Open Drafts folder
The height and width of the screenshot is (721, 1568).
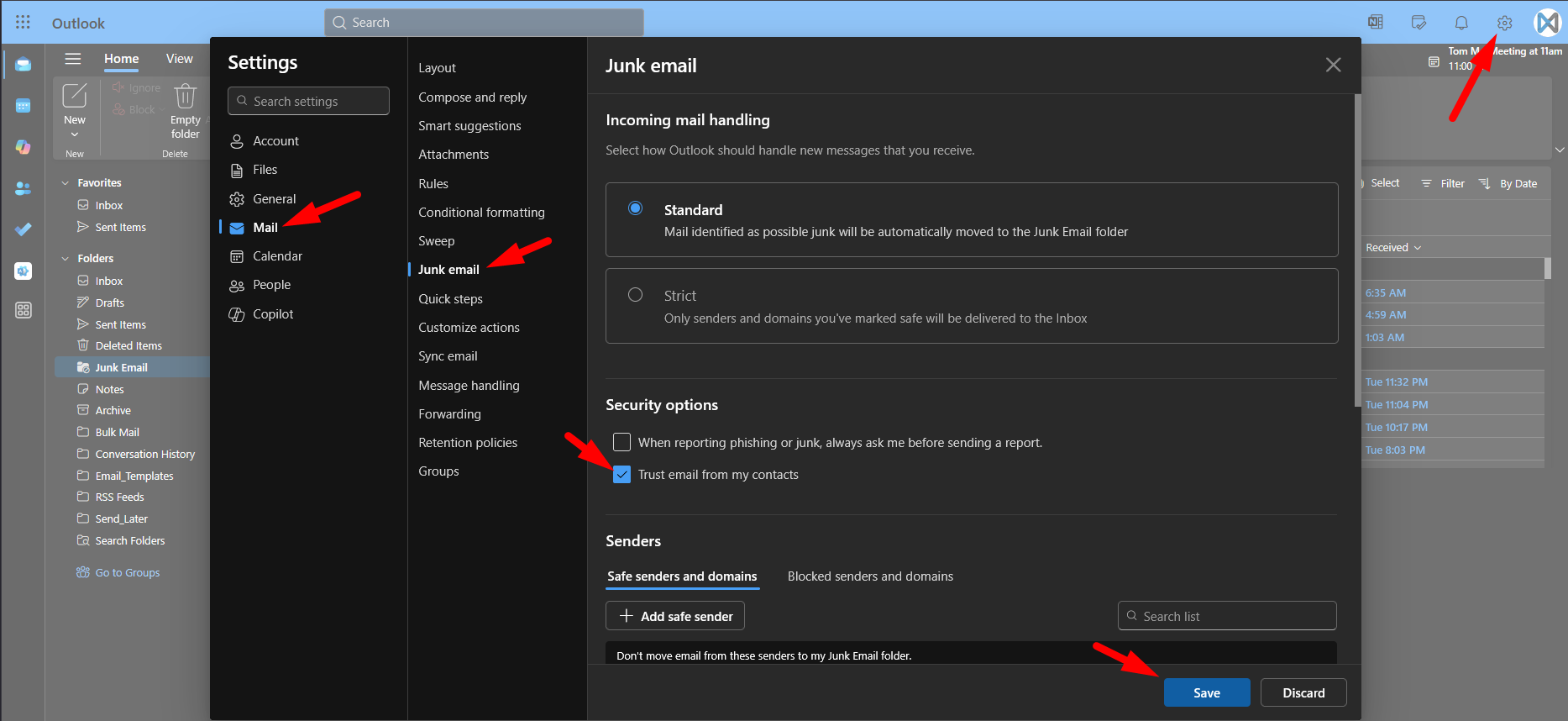point(109,303)
